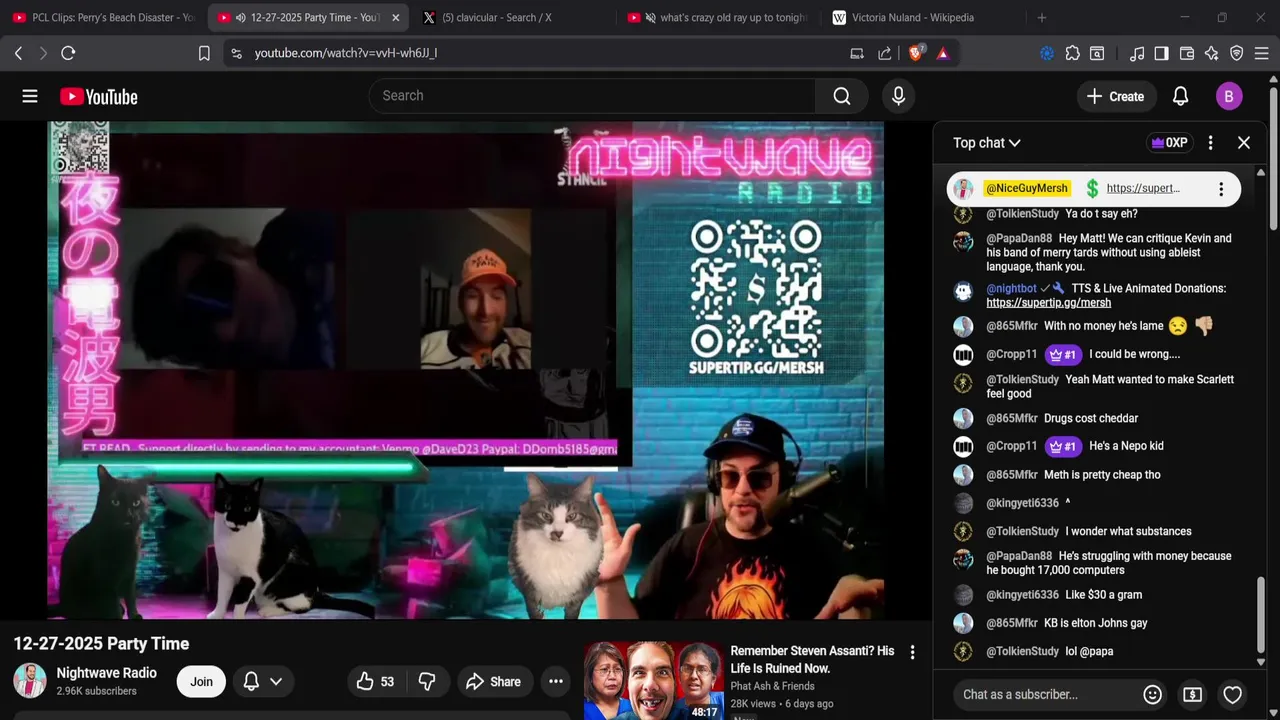Open the pinned https://supert... link
Image resolution: width=1280 pixels, height=720 pixels.
point(1143,188)
